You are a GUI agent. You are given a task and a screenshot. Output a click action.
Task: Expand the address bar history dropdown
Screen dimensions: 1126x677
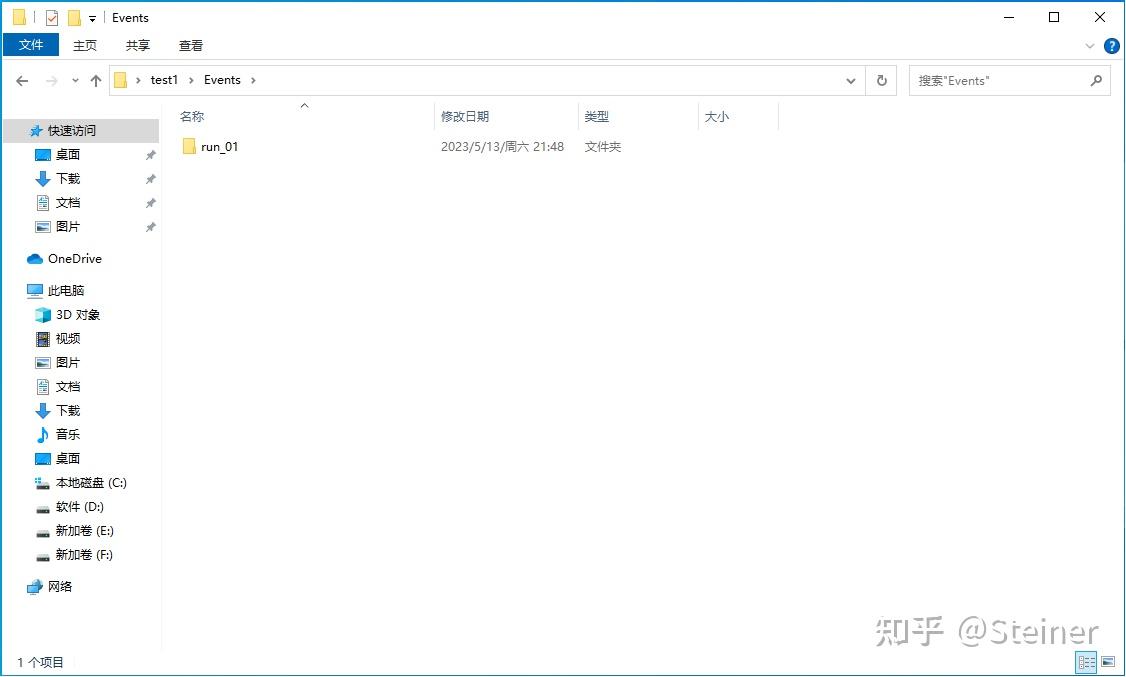tap(850, 80)
